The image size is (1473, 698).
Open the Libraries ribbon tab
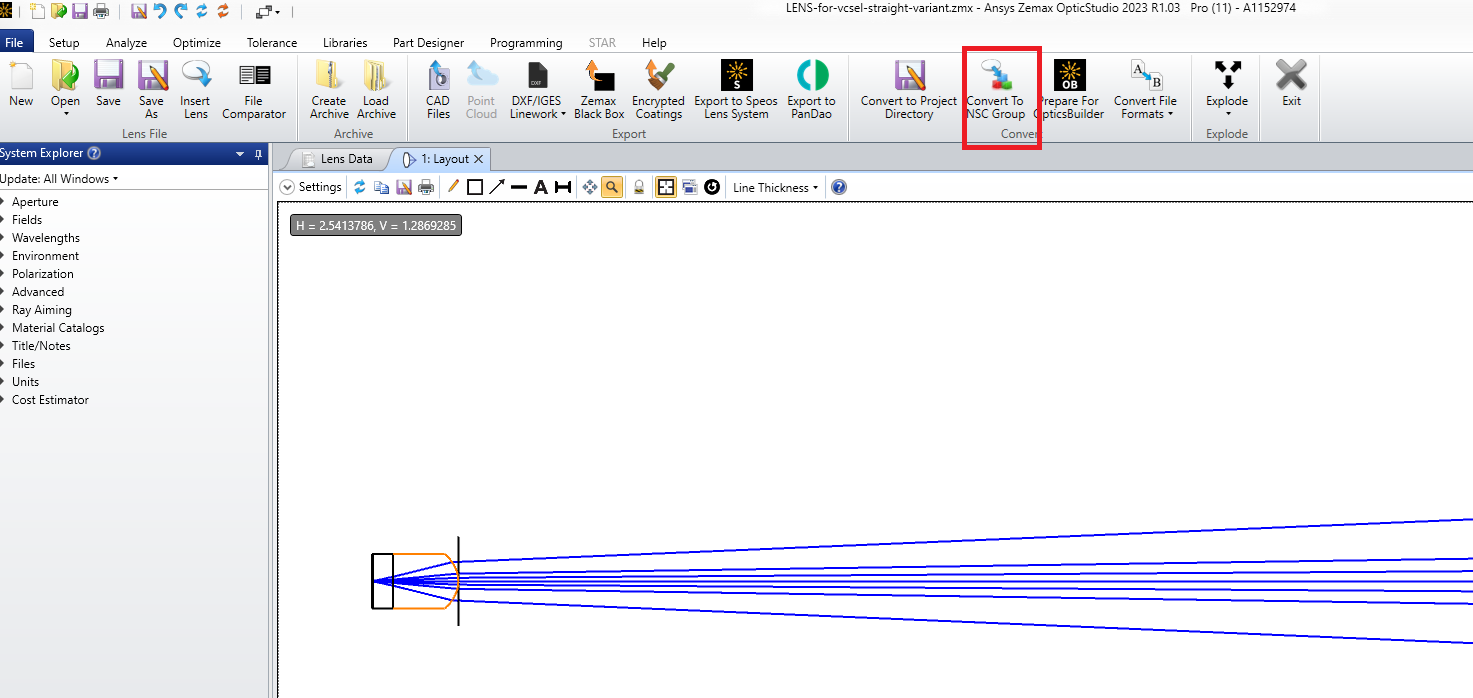345,43
